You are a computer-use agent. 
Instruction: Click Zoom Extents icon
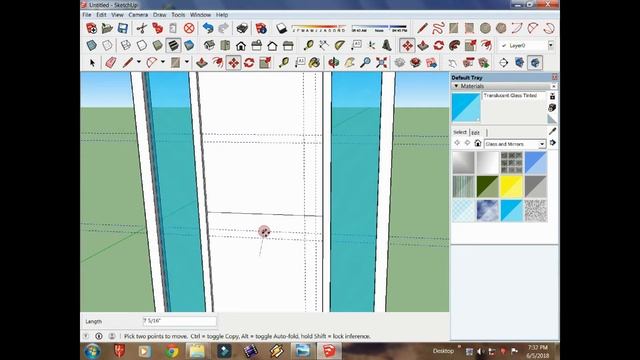[382, 63]
